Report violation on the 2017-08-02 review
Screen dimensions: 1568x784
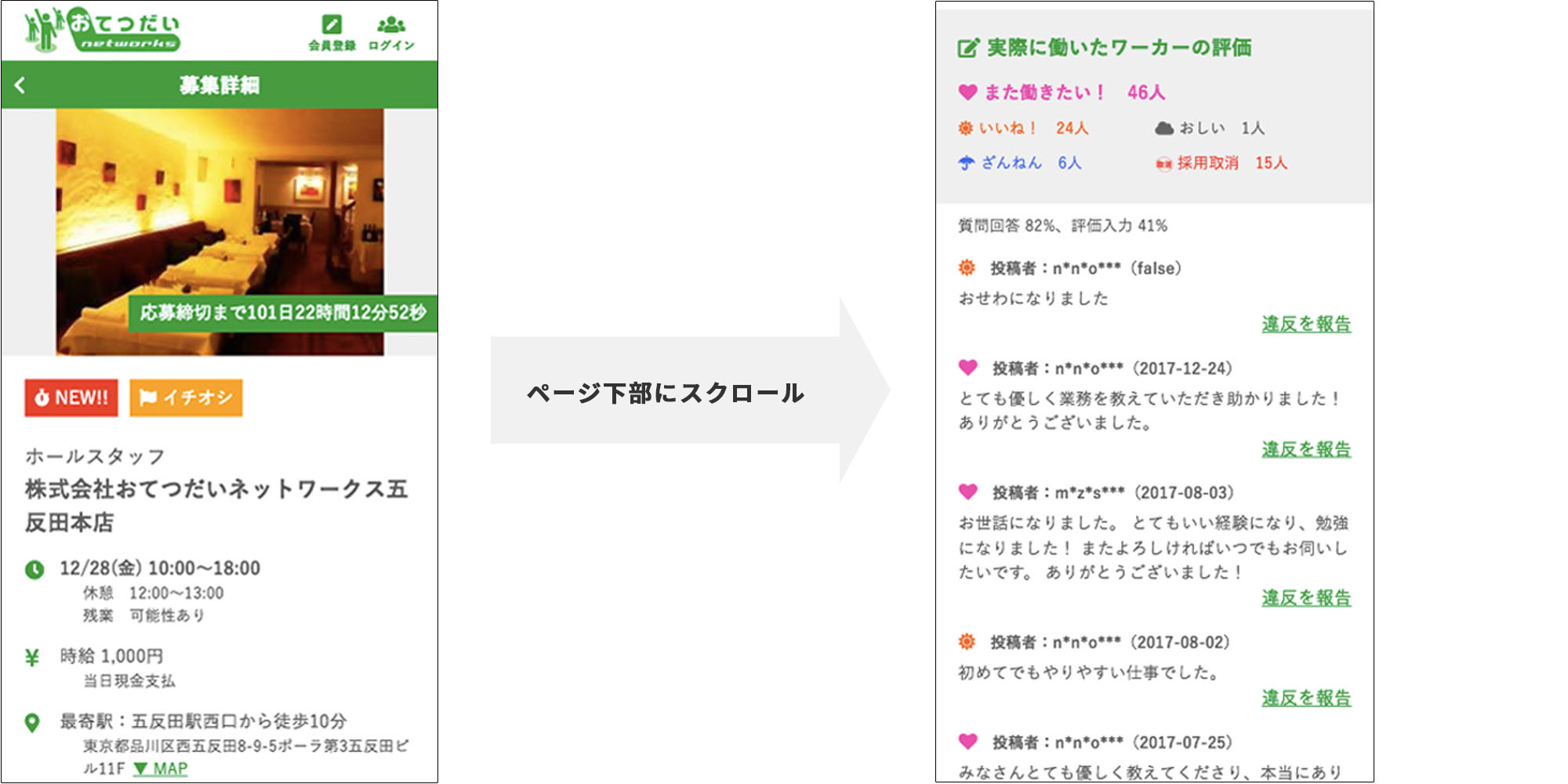coord(1306,699)
